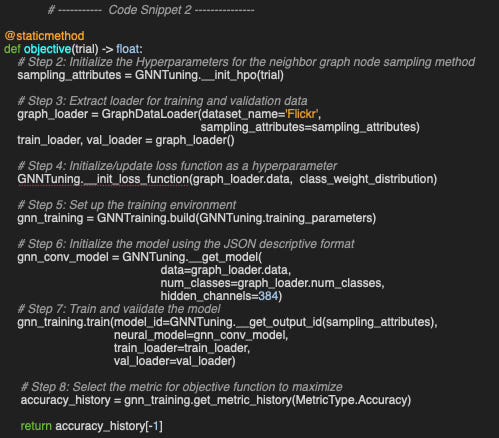This screenshot has height=438, width=499.
Task: Click the 'float' return type annotation
Action: point(128,49)
